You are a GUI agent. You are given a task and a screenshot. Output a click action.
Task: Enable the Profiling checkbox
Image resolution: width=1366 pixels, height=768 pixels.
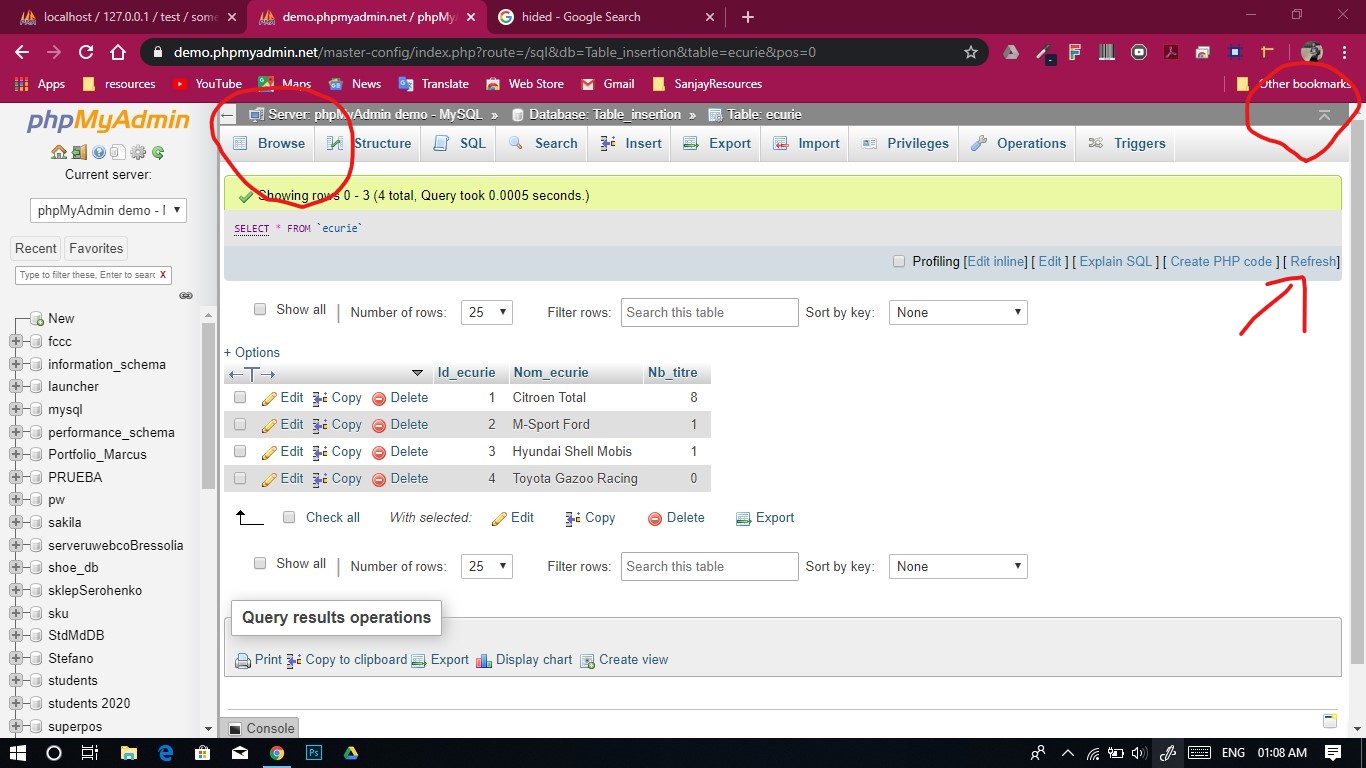[x=899, y=261]
